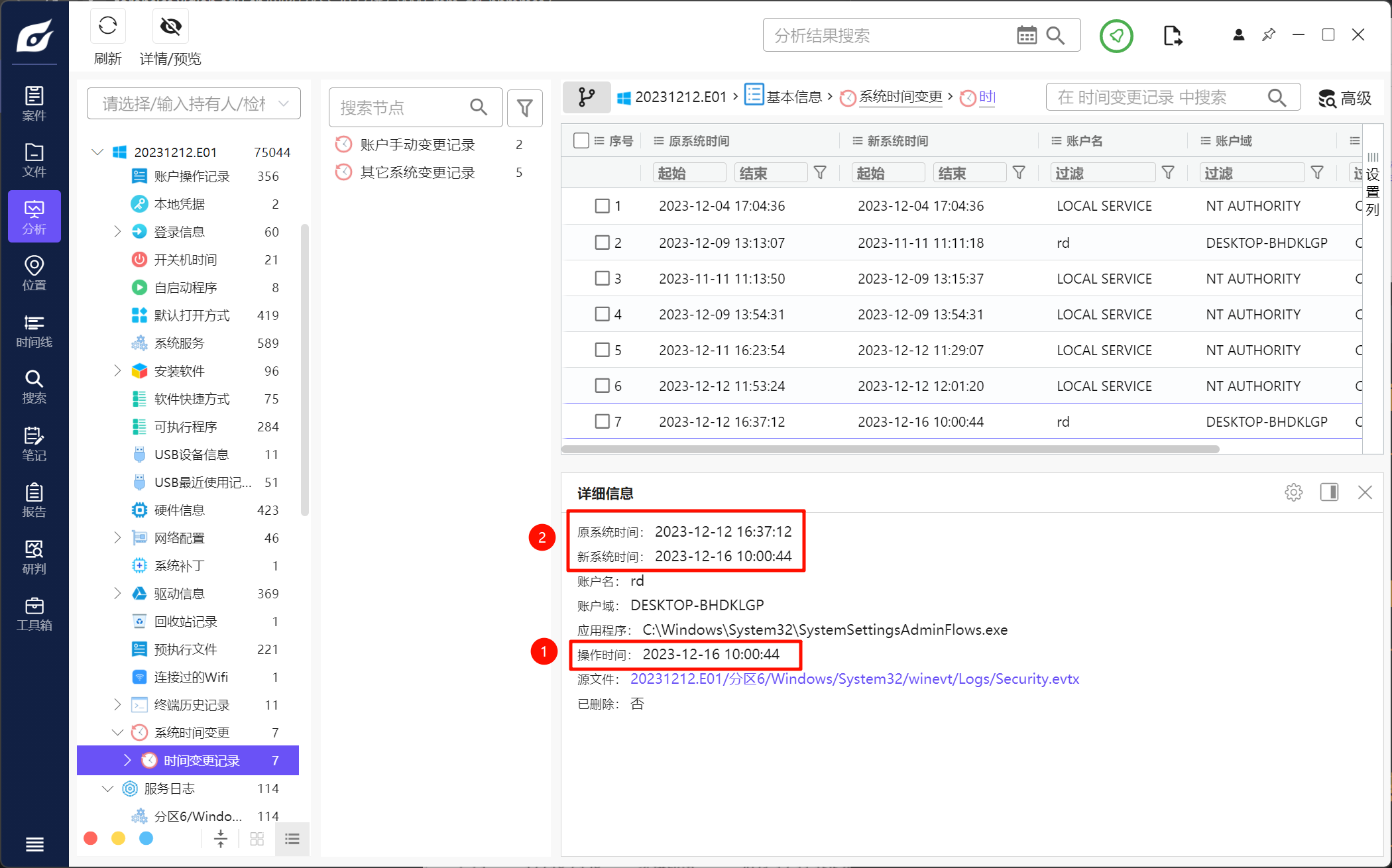Click the calendar icon in search box
Image resolution: width=1392 pixels, height=868 pixels.
tap(1026, 36)
